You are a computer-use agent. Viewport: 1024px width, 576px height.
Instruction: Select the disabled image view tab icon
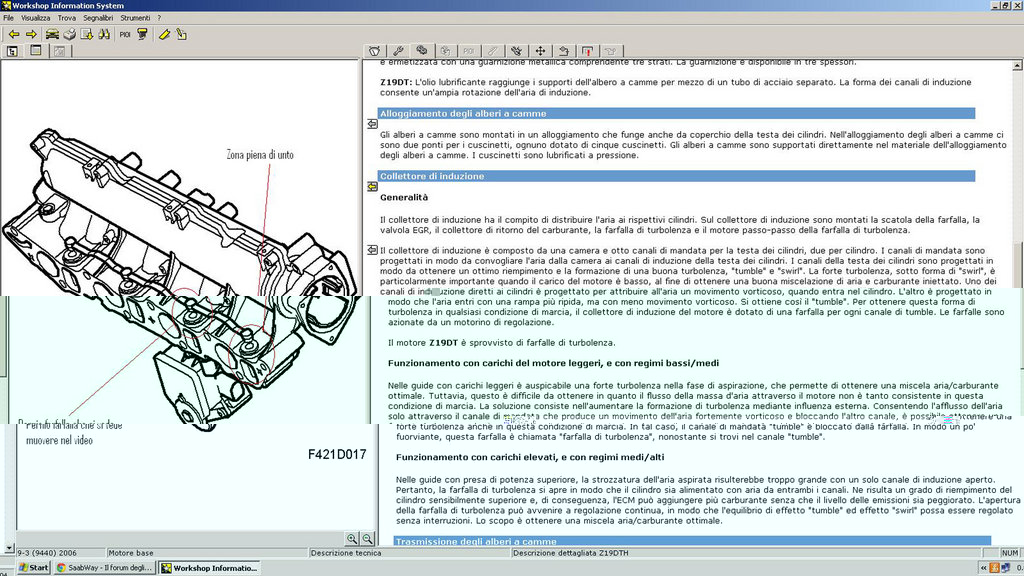point(59,50)
